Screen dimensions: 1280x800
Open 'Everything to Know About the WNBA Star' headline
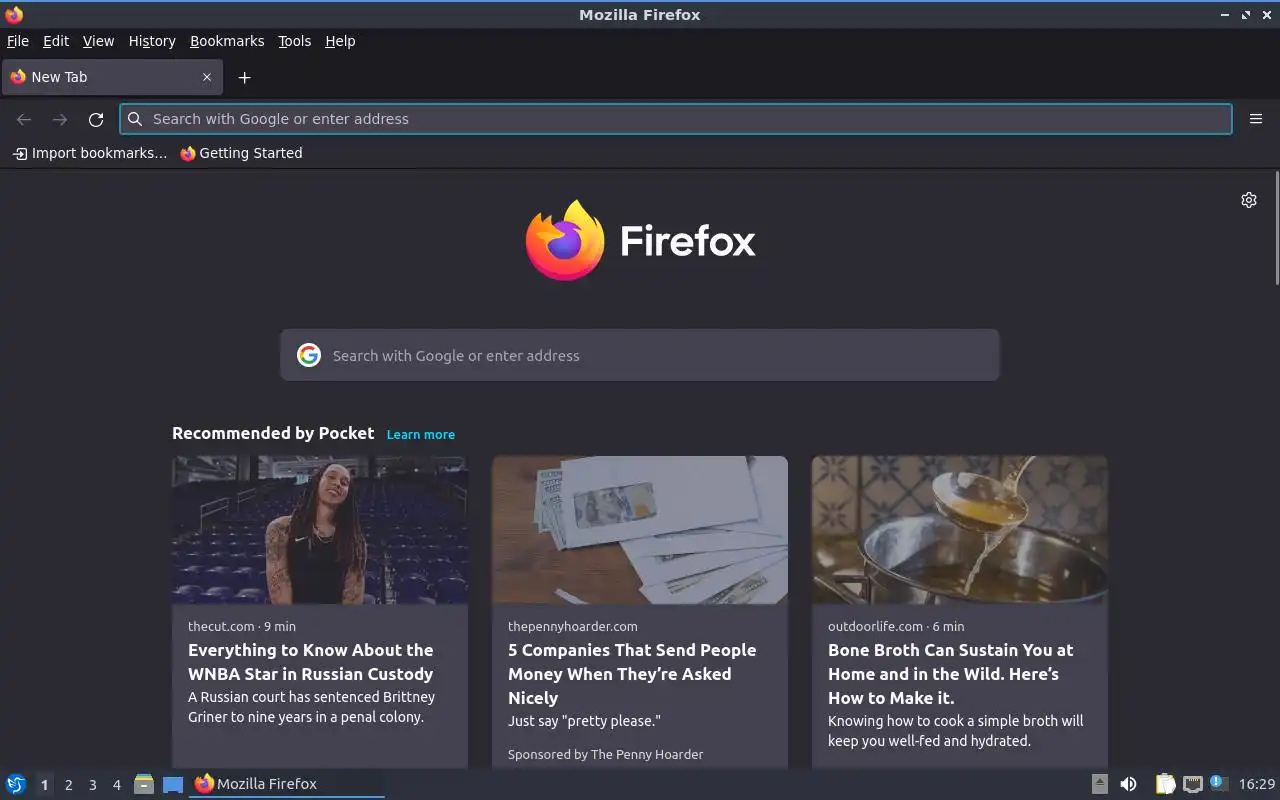pos(311,662)
